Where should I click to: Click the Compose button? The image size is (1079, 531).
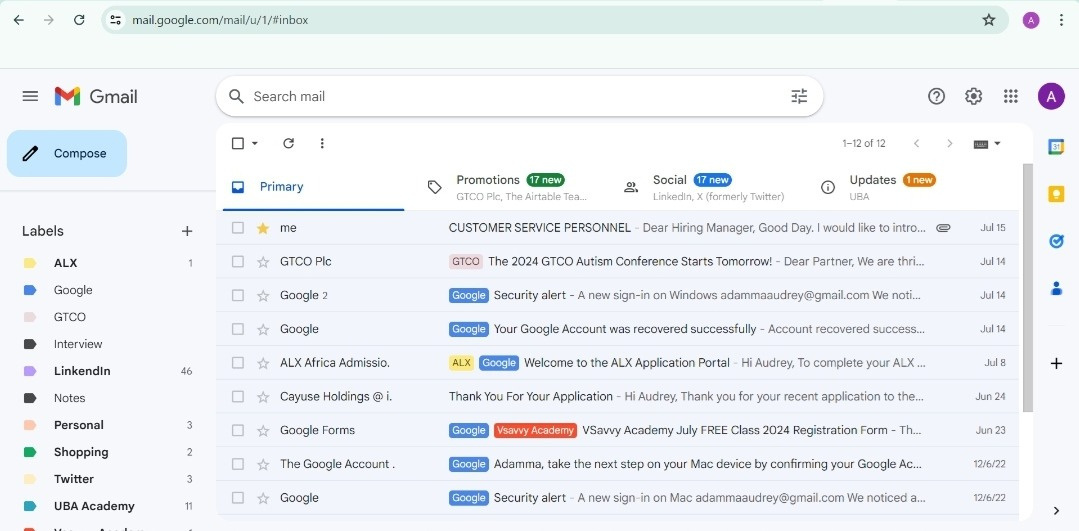coord(67,153)
